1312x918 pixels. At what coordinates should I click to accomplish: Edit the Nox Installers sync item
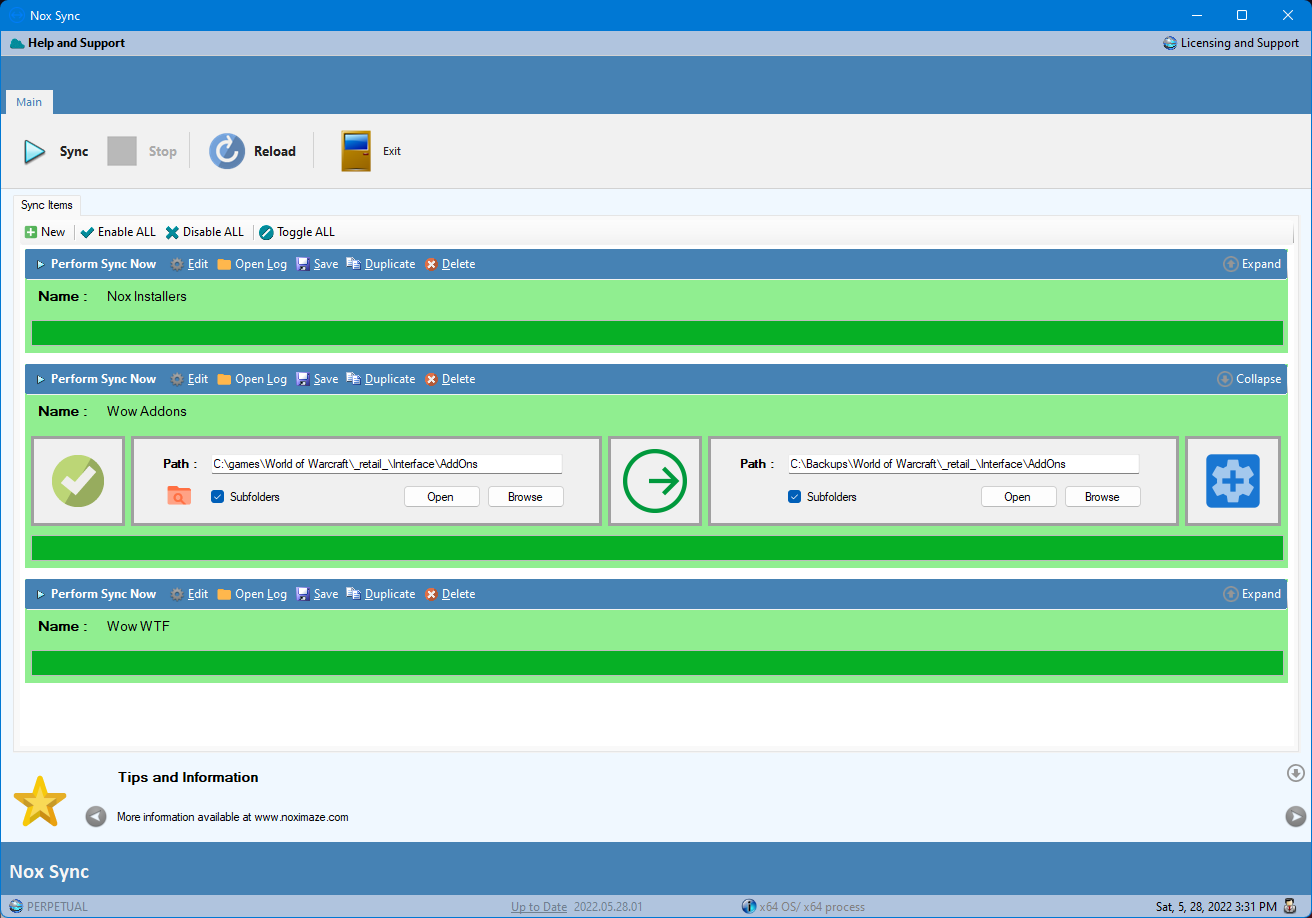tap(189, 264)
